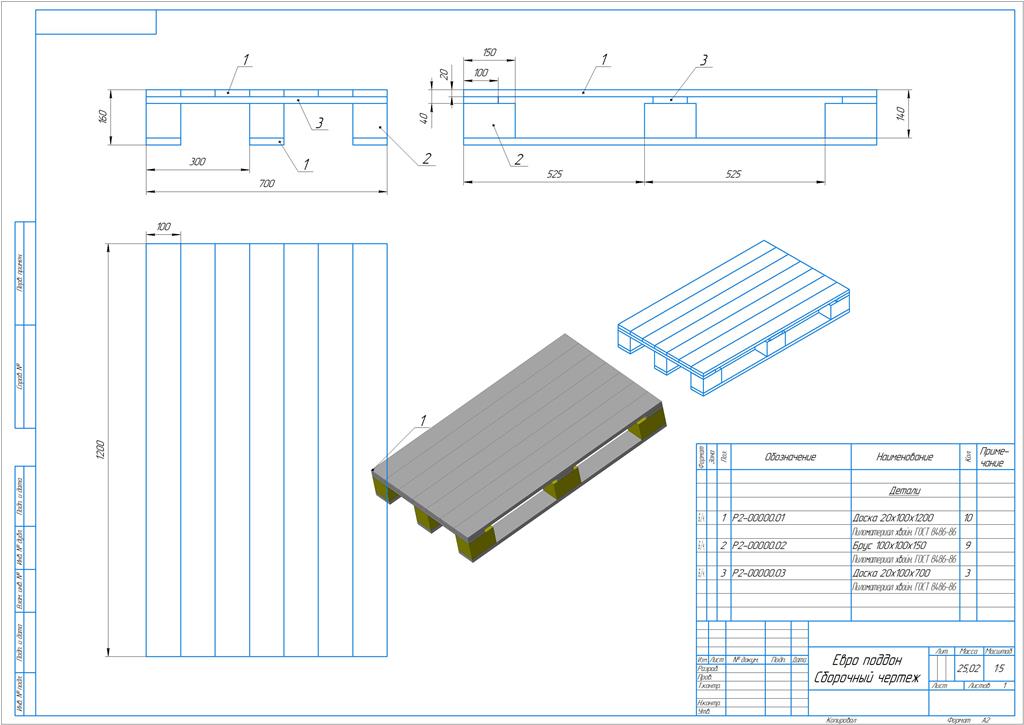Click the 140 height dimension text
The width and height of the screenshot is (1024, 725).
(900, 114)
